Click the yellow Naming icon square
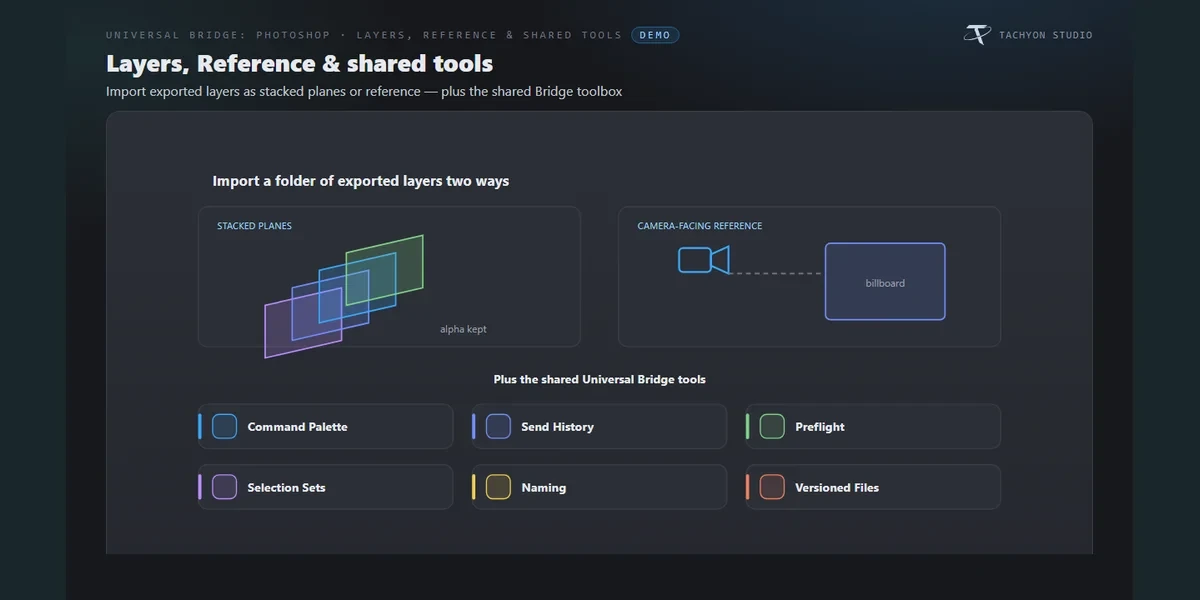Viewport: 1200px width, 600px height. coord(498,487)
